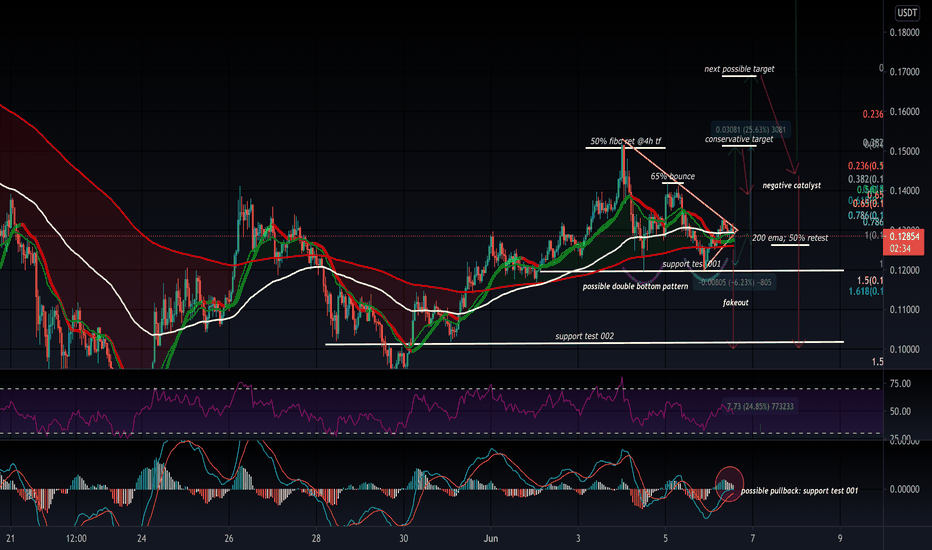Click the RSI 75.00 scale label
Viewport: 932px width, 550px height.
point(900,384)
